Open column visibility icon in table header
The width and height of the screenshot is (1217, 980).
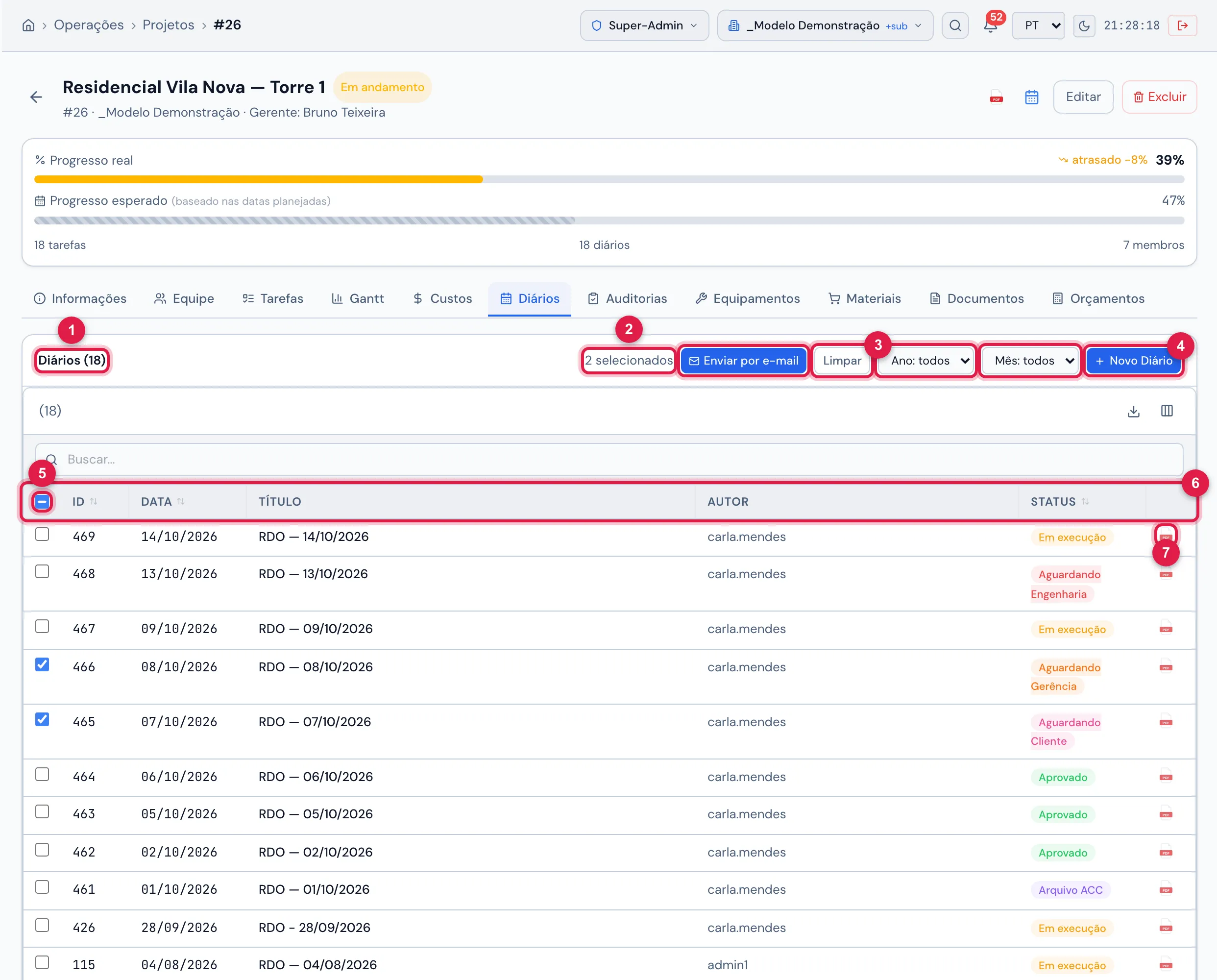click(x=1167, y=411)
